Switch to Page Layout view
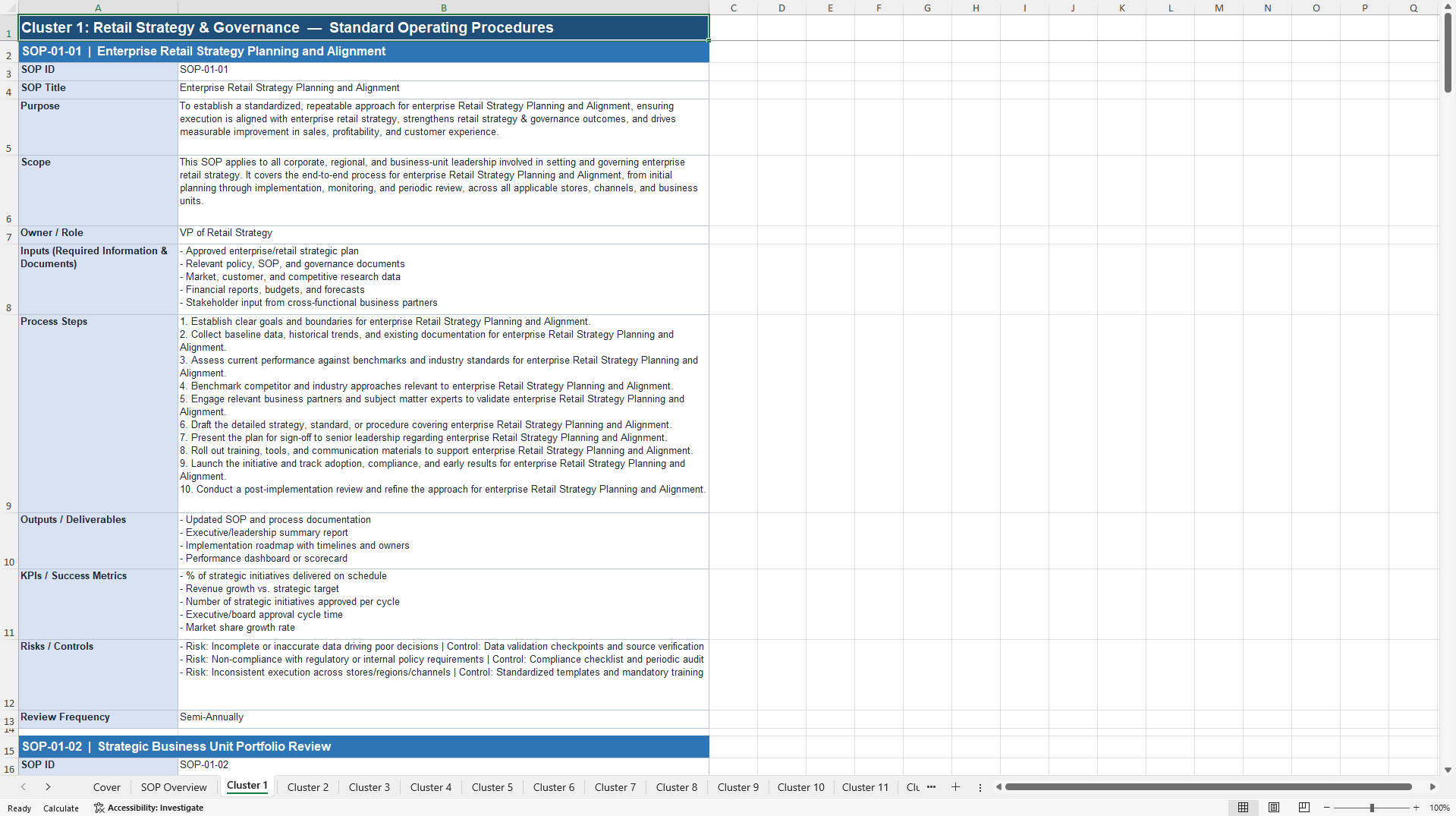 click(1274, 808)
